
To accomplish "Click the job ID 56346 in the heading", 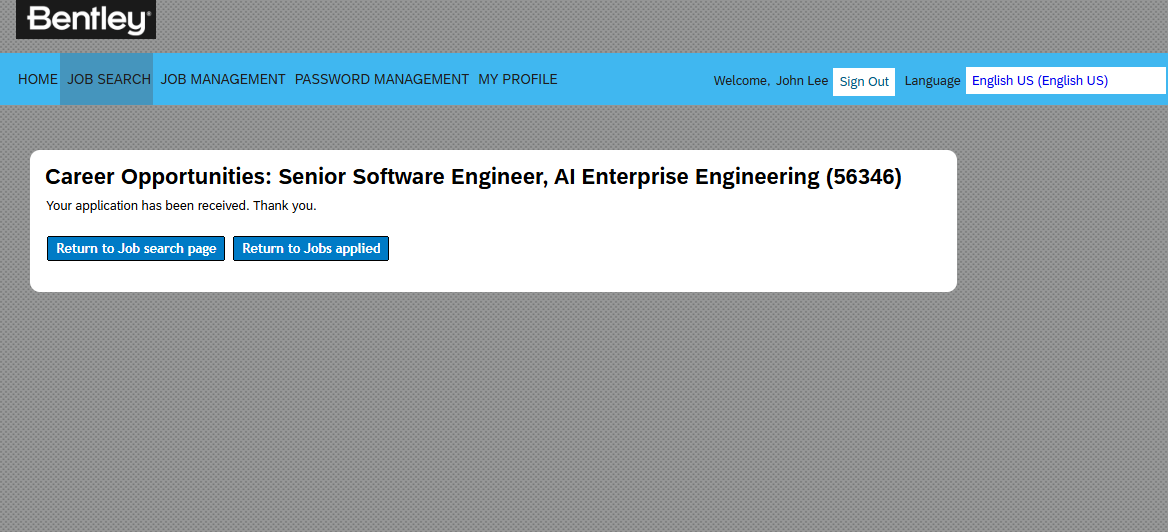I will [x=863, y=177].
